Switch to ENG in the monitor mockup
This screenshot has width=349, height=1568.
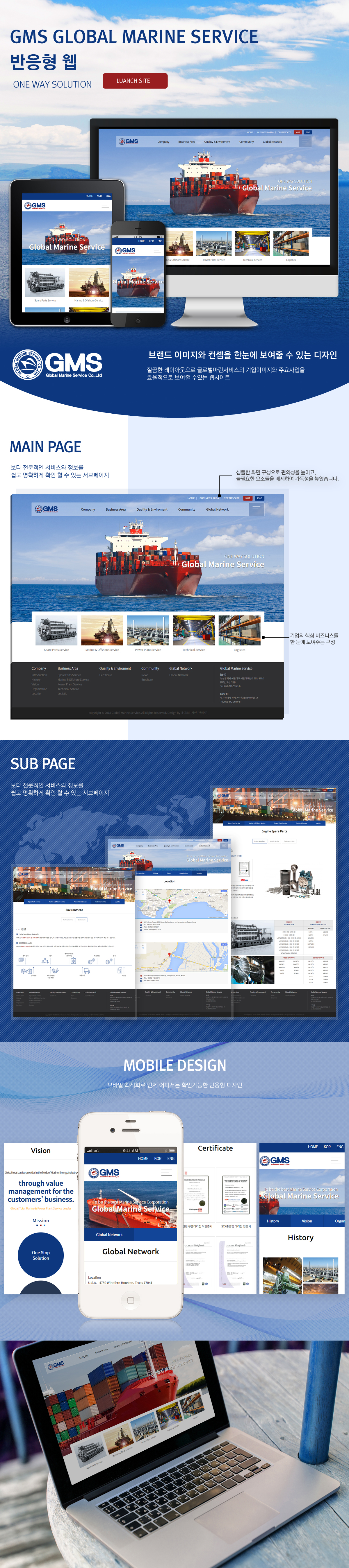pyautogui.click(x=308, y=132)
